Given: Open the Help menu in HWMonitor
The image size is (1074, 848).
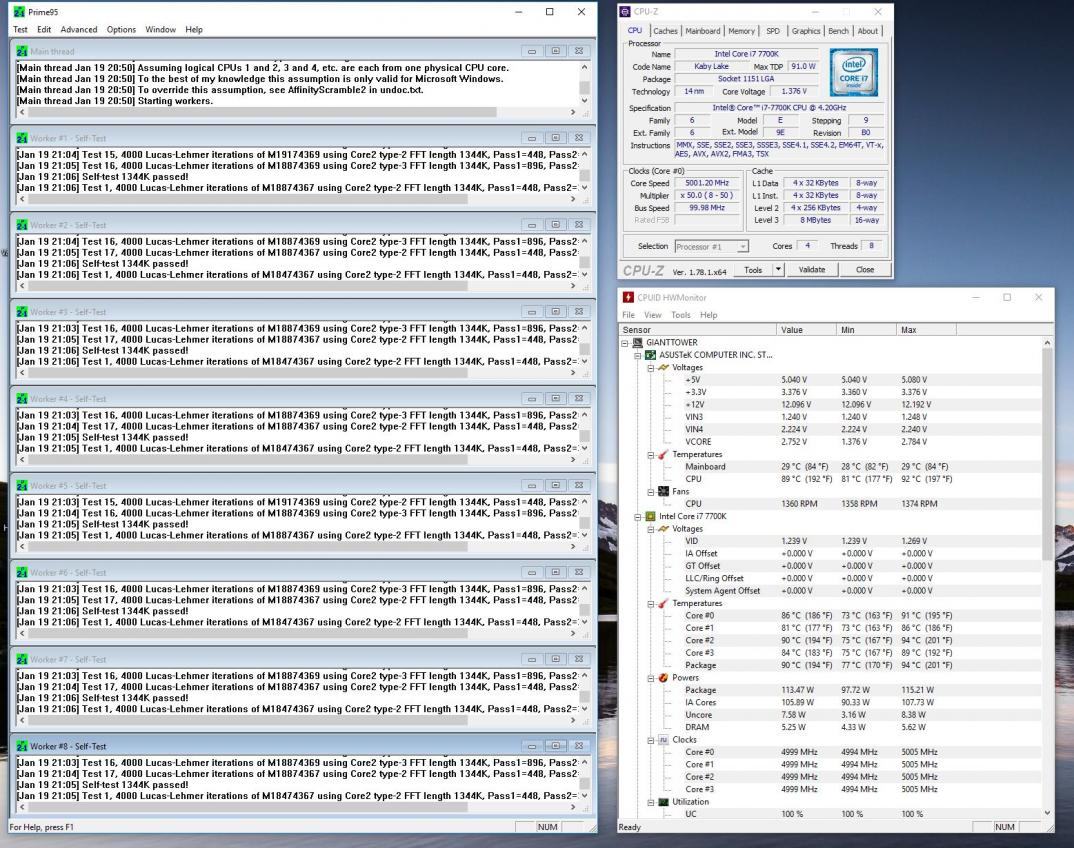Looking at the screenshot, I should 708,315.
